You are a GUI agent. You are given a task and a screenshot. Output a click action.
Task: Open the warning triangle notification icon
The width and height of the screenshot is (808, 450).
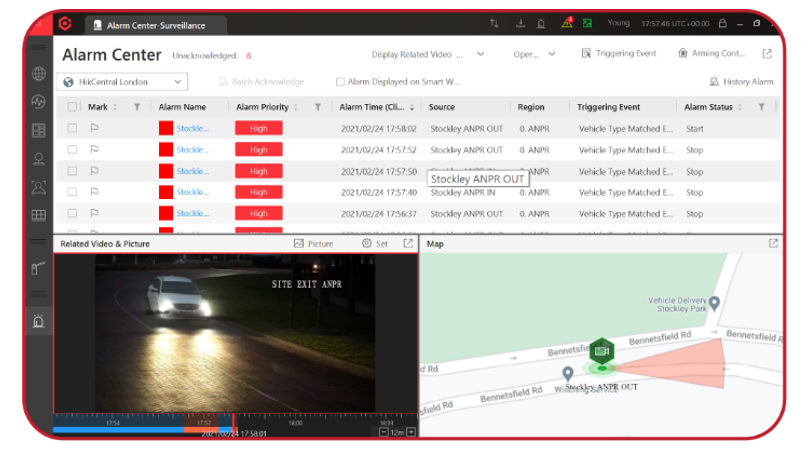567,23
